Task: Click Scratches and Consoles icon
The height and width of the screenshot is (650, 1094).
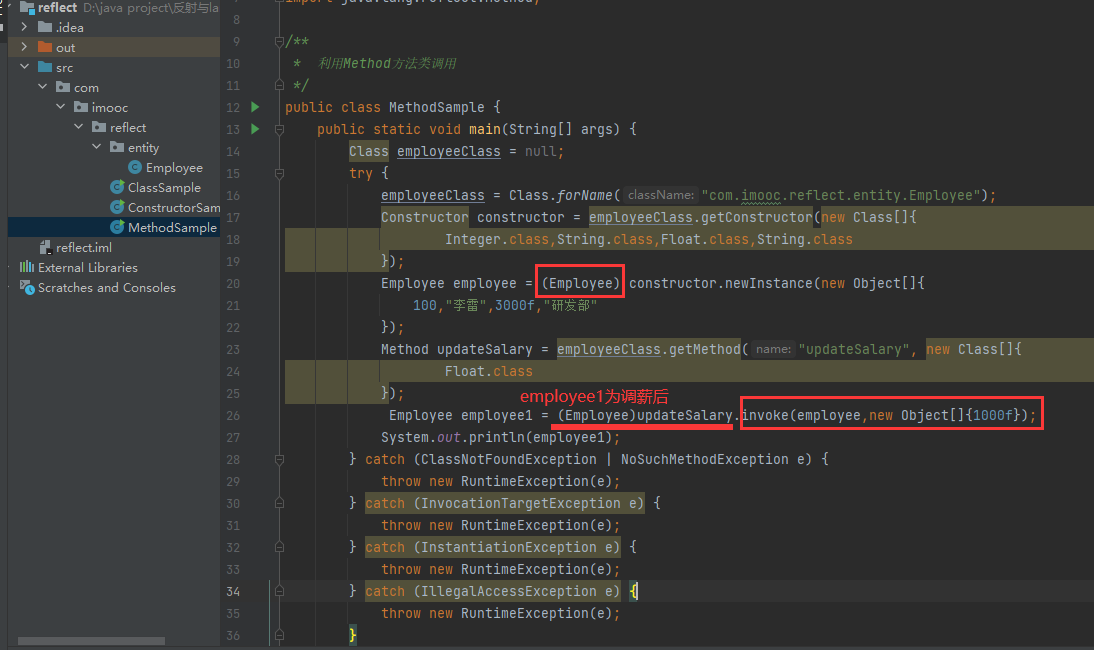Action: point(27,288)
